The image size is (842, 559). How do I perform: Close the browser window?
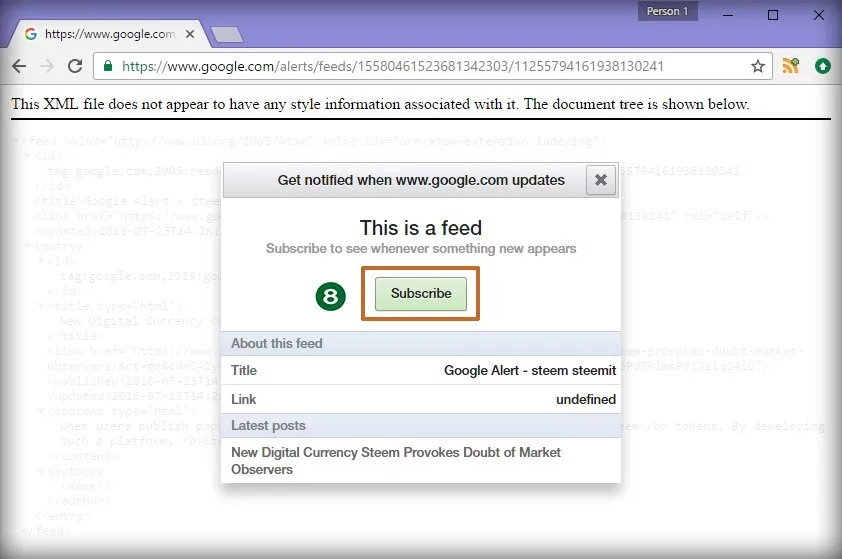coord(818,15)
